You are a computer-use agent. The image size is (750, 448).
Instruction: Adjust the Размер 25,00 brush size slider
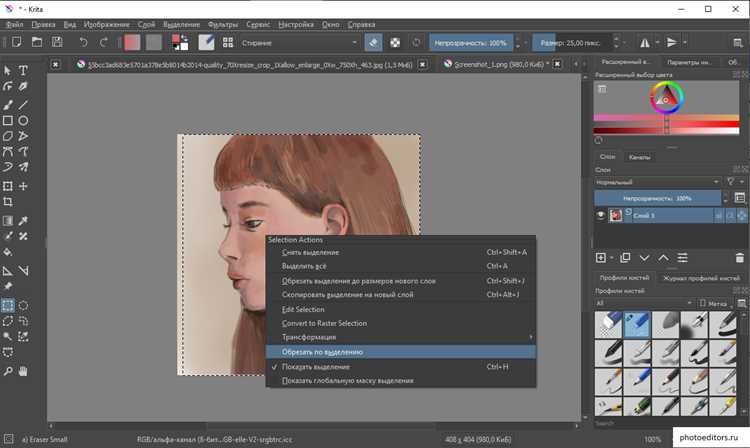coord(573,43)
